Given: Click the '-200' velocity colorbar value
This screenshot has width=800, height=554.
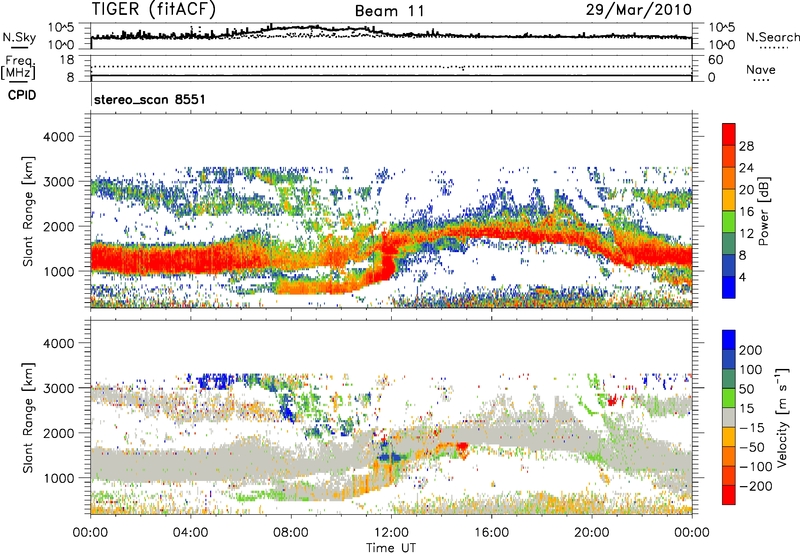Looking at the screenshot, I should pyautogui.click(x=754, y=486).
